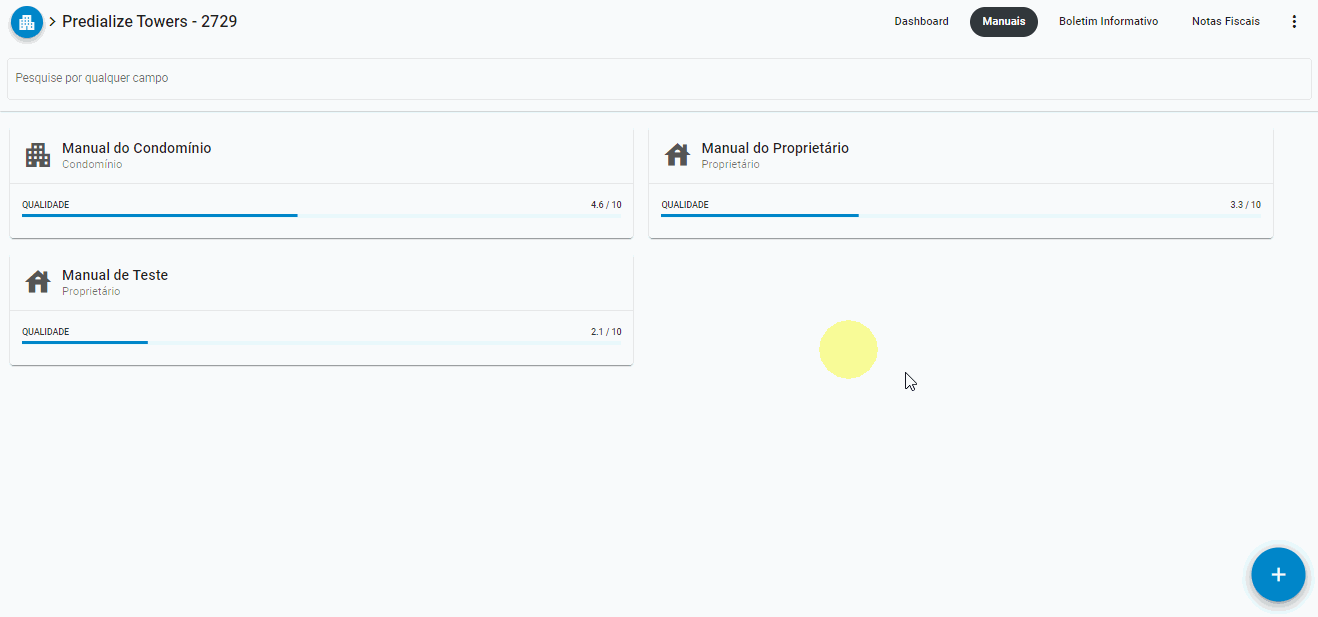The width and height of the screenshot is (1318, 617).
Task: Open the three-dot more options menu
Action: point(1295,21)
